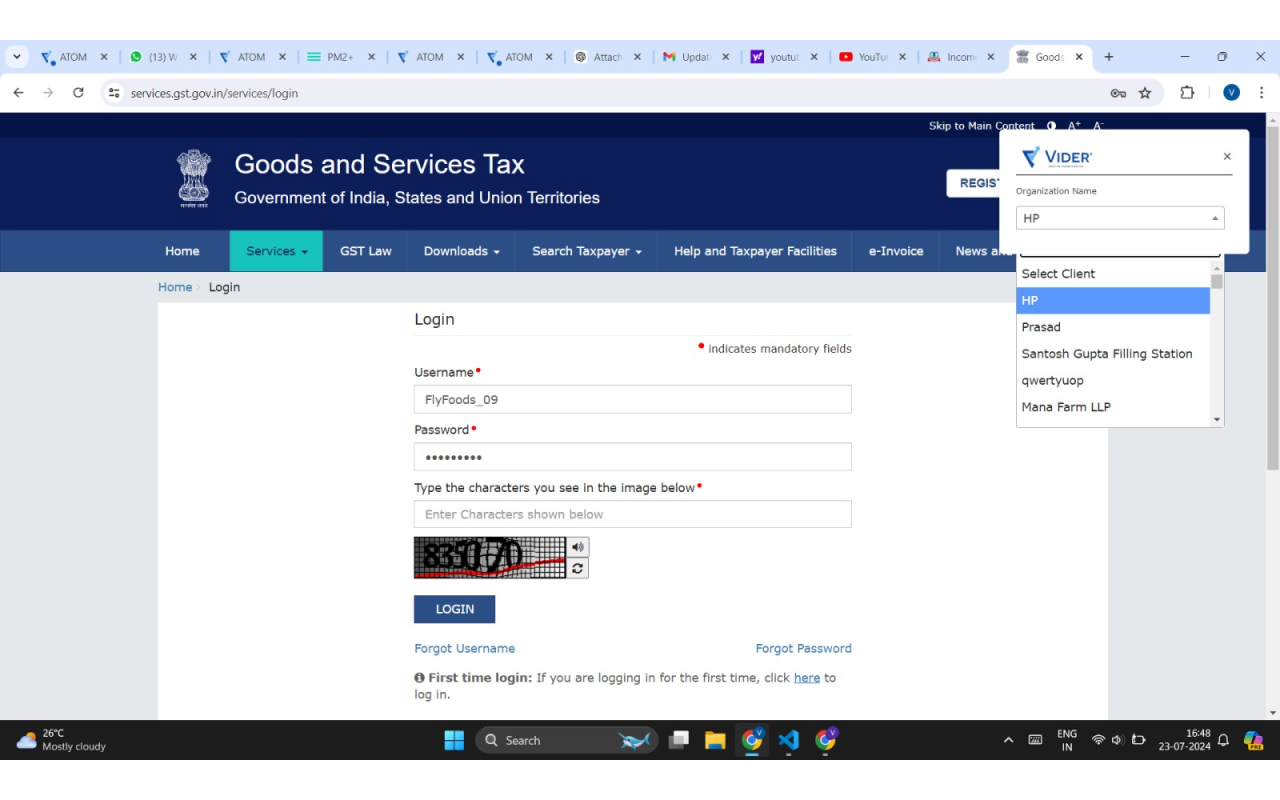The height and width of the screenshot is (800, 1280).
Task: Click the Forgot Username link
Action: click(x=465, y=648)
